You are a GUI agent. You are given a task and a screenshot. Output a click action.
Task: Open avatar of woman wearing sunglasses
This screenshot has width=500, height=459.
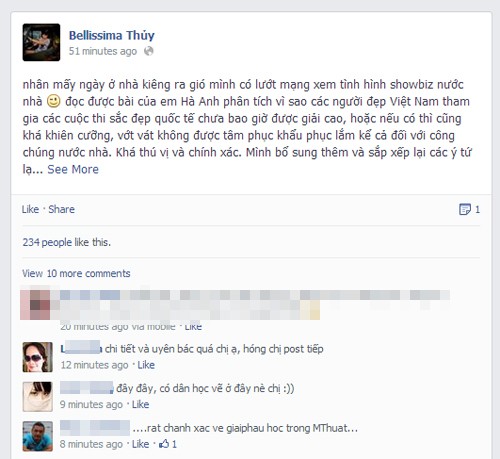[38, 357]
